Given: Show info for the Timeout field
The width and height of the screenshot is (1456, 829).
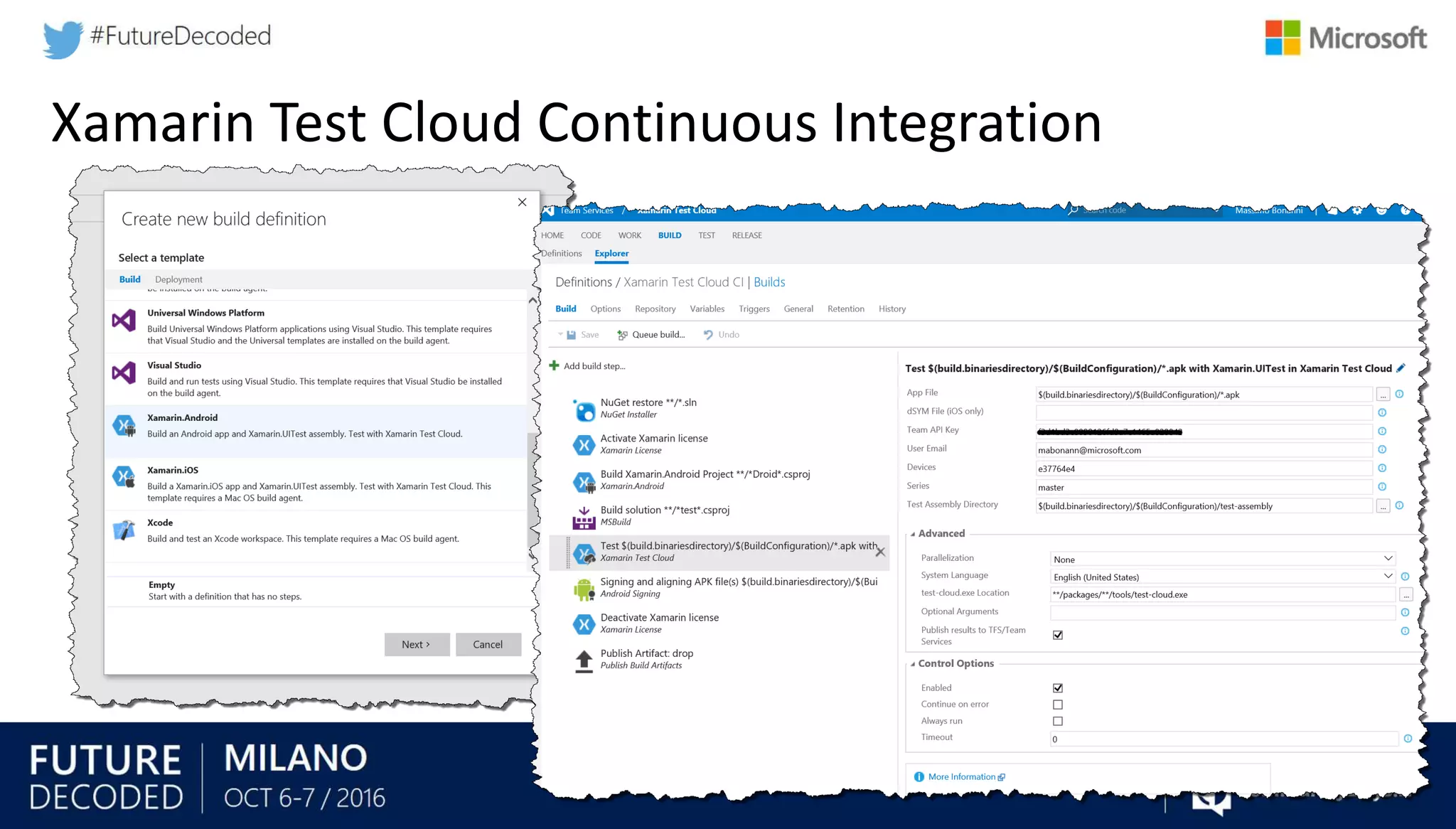Looking at the screenshot, I should pyautogui.click(x=1408, y=739).
